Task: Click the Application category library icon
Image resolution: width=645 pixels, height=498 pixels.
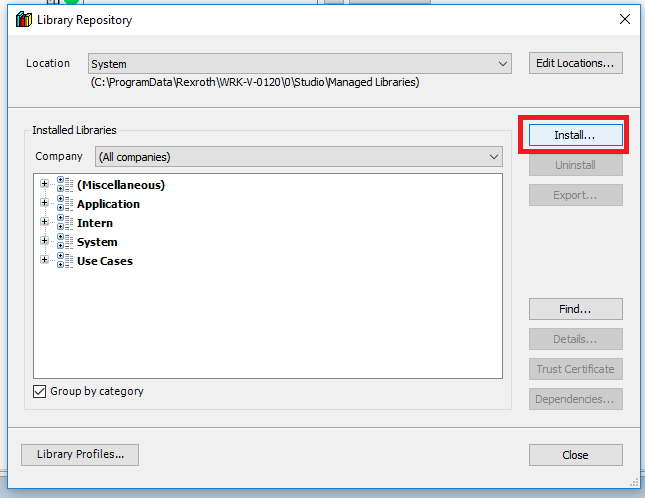Action: click(x=64, y=204)
